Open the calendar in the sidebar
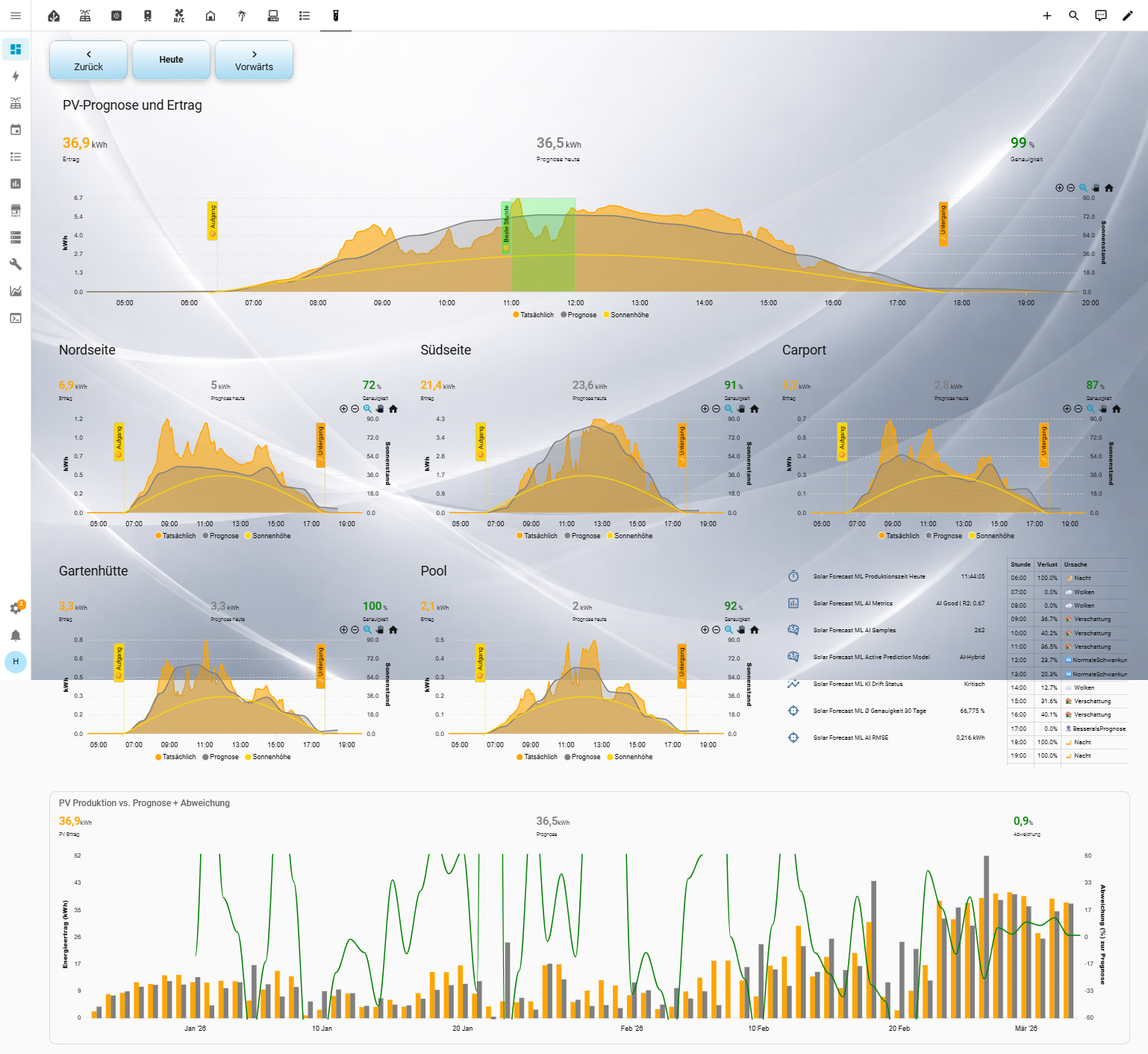The height and width of the screenshot is (1054, 1148). tap(16, 130)
